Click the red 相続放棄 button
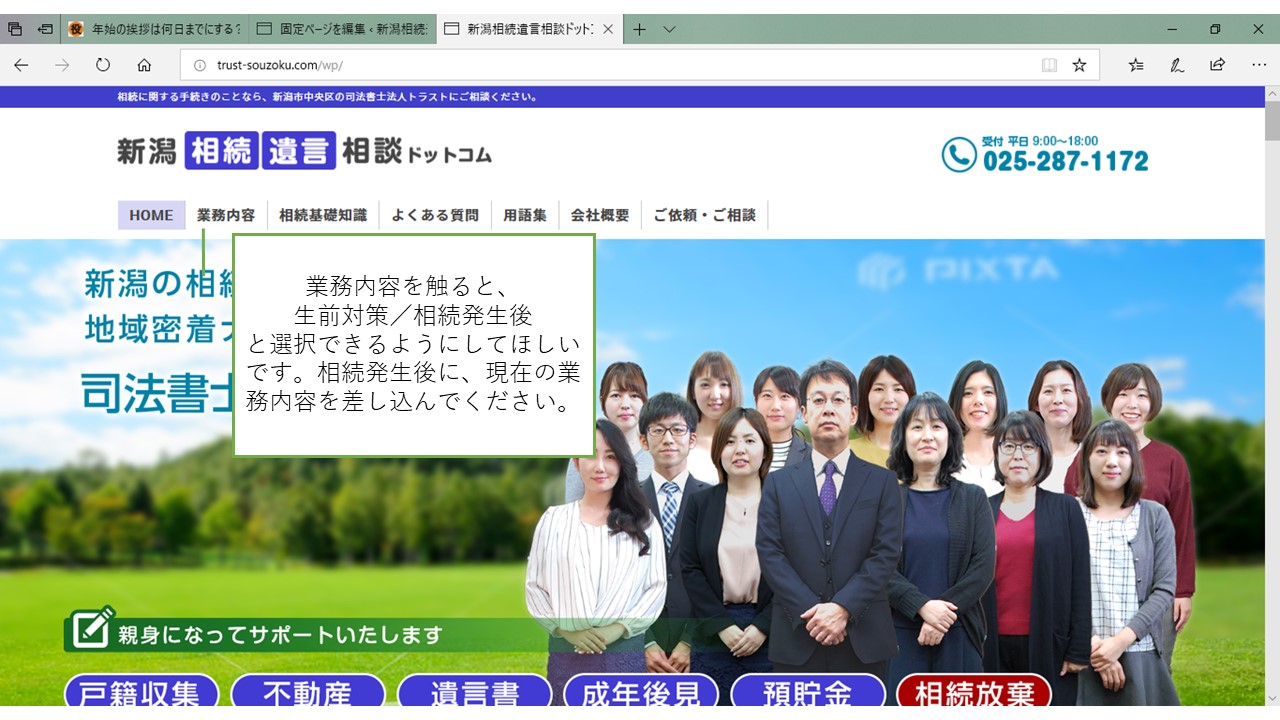This screenshot has height=720, width=1280. click(x=974, y=693)
